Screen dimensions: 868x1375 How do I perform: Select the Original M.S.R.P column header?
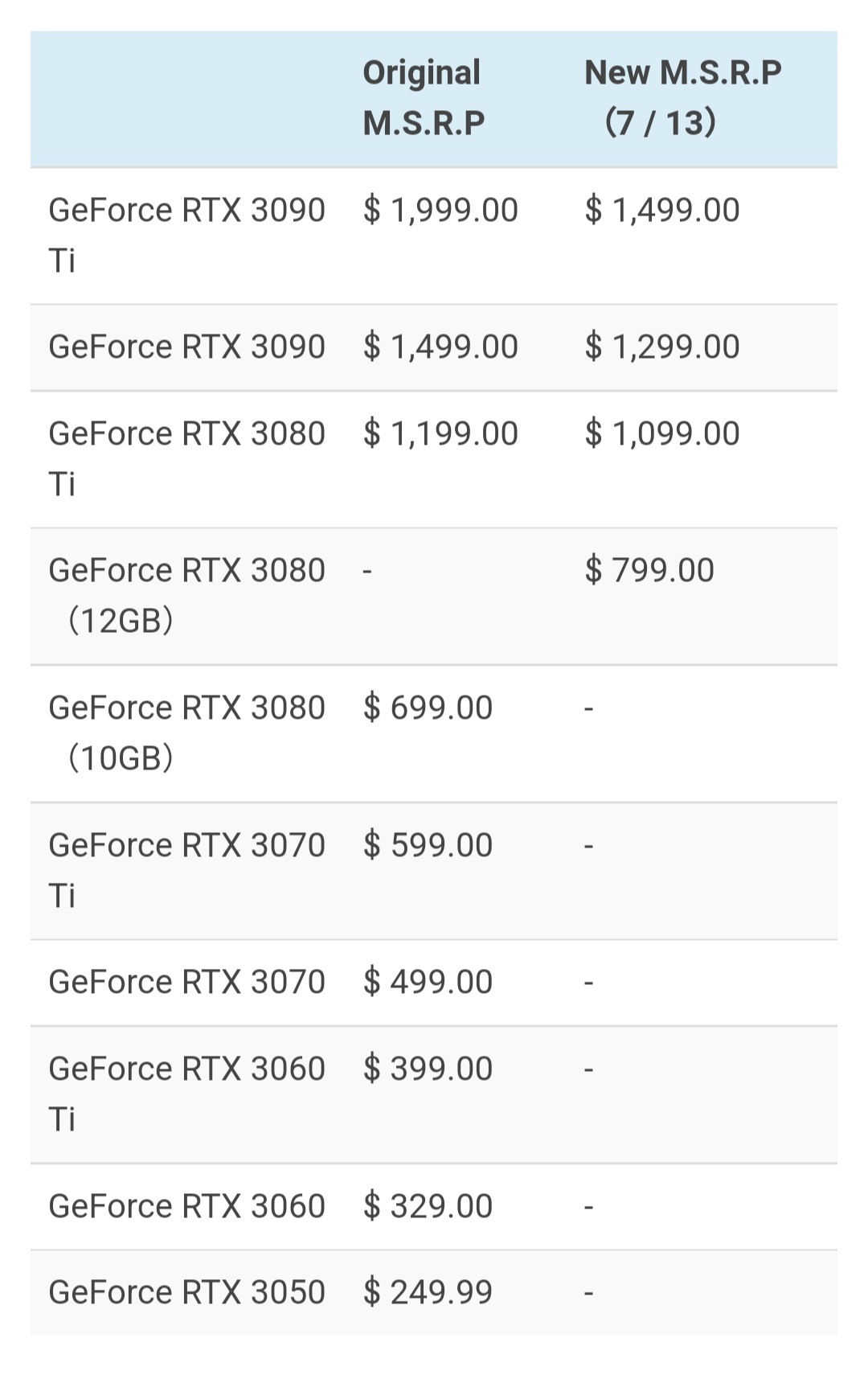click(424, 97)
